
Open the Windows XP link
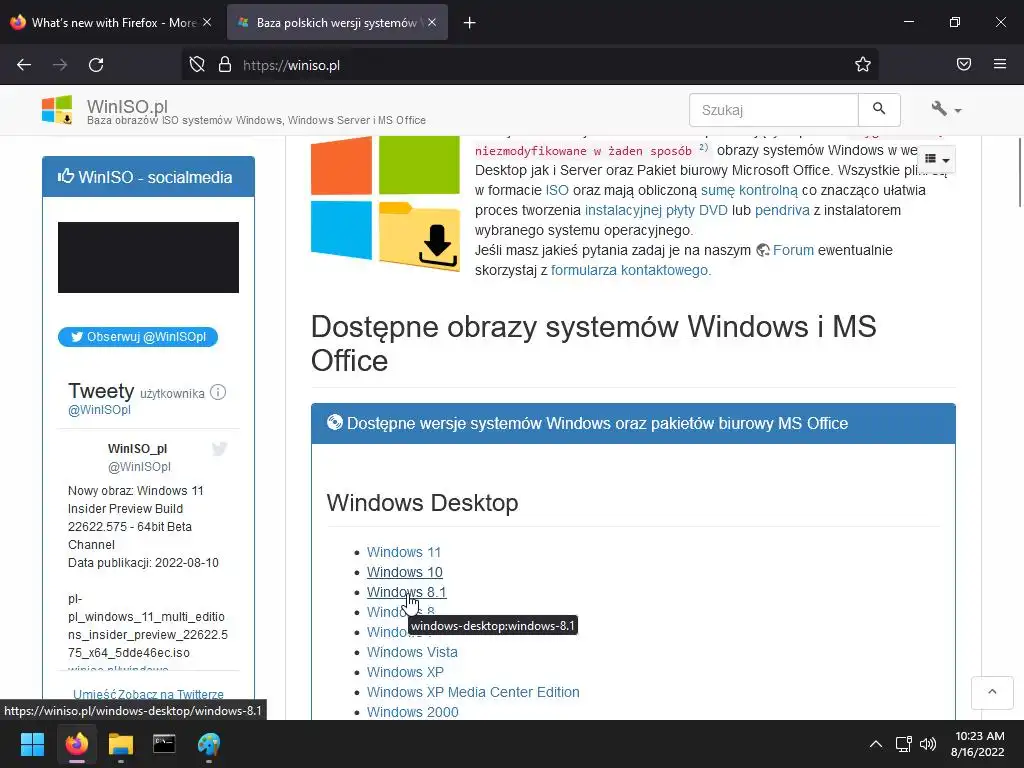point(405,672)
